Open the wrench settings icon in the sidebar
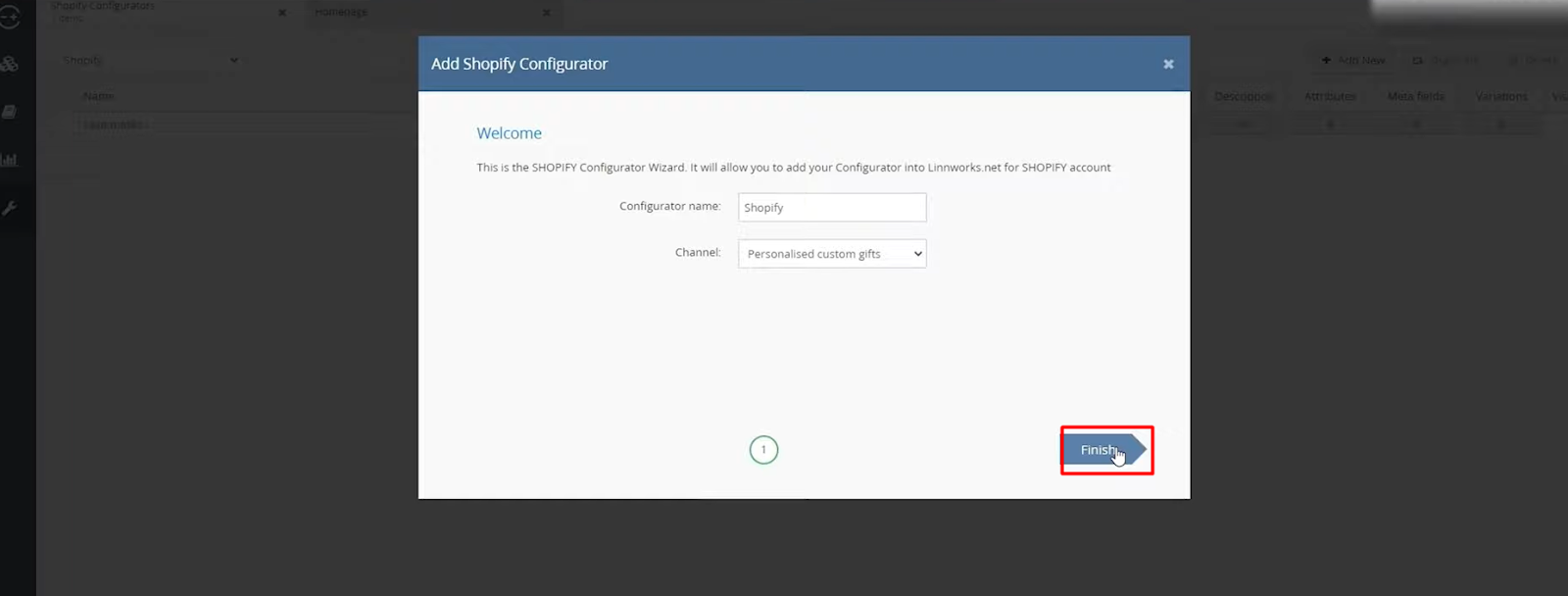This screenshot has height=596, width=1568. pos(10,208)
